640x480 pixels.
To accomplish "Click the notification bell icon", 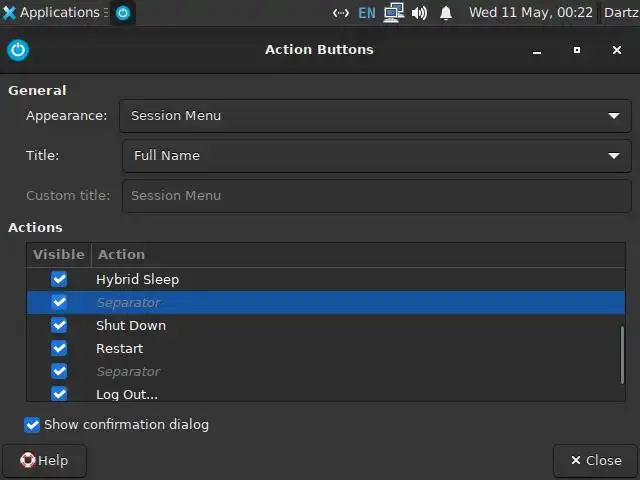I will (x=446, y=13).
